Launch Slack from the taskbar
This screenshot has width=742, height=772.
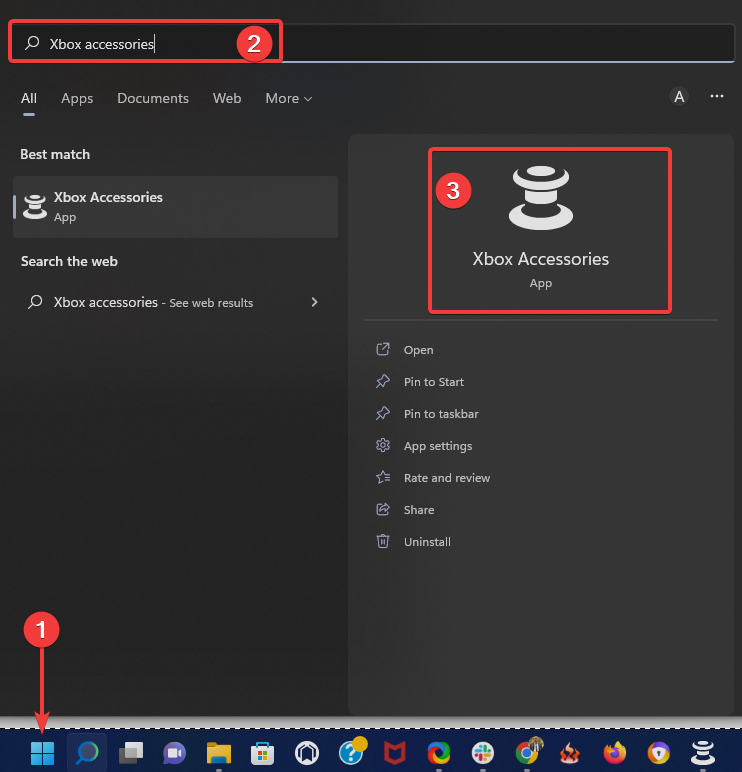pos(483,753)
